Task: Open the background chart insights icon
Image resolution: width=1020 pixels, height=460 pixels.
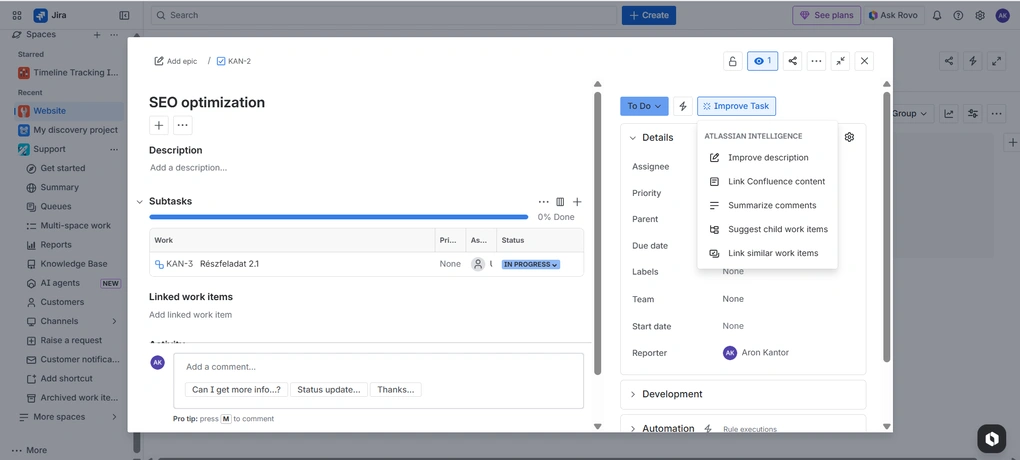Action: [x=949, y=114]
